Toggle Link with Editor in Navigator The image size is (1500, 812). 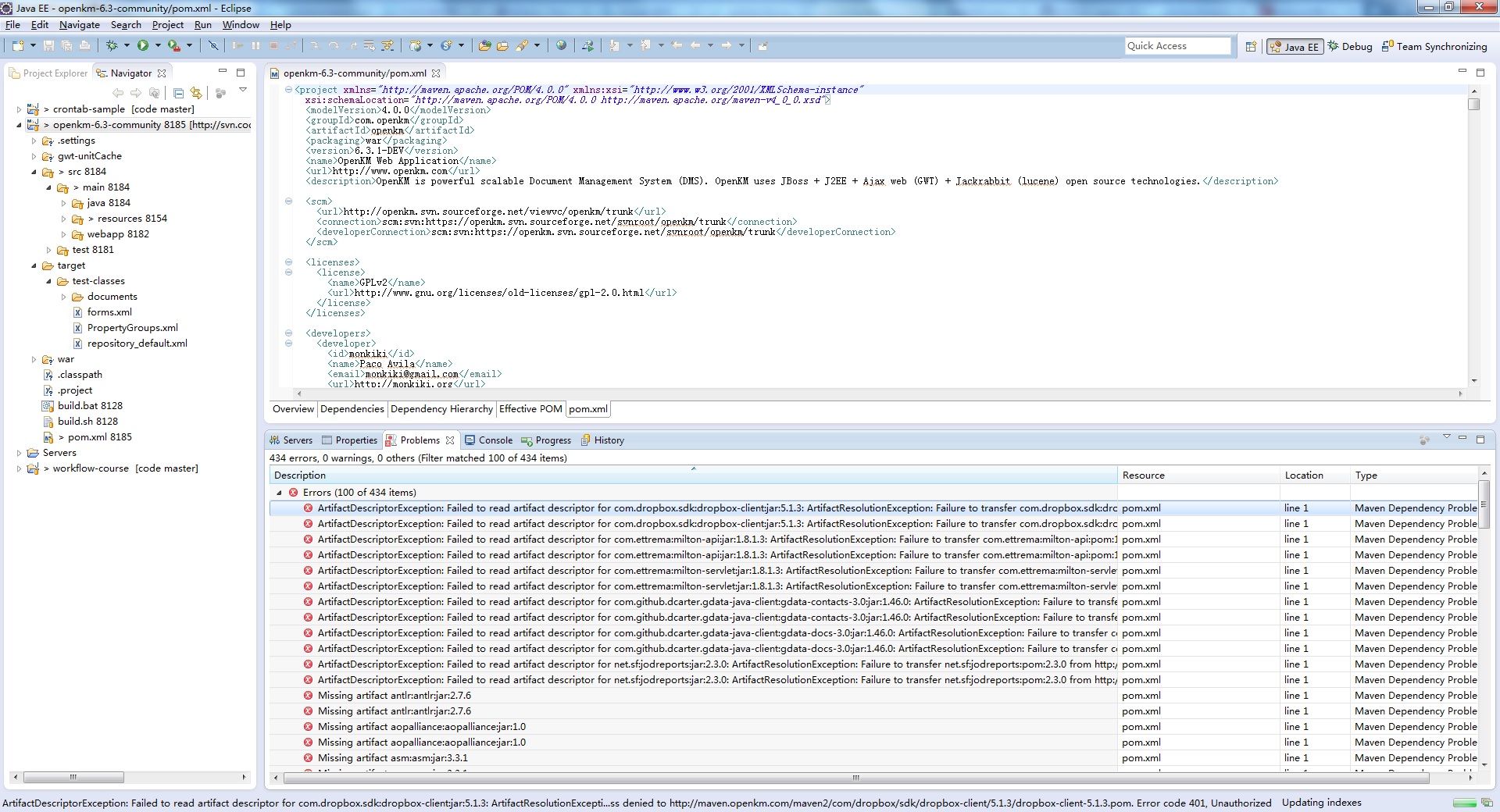(195, 93)
